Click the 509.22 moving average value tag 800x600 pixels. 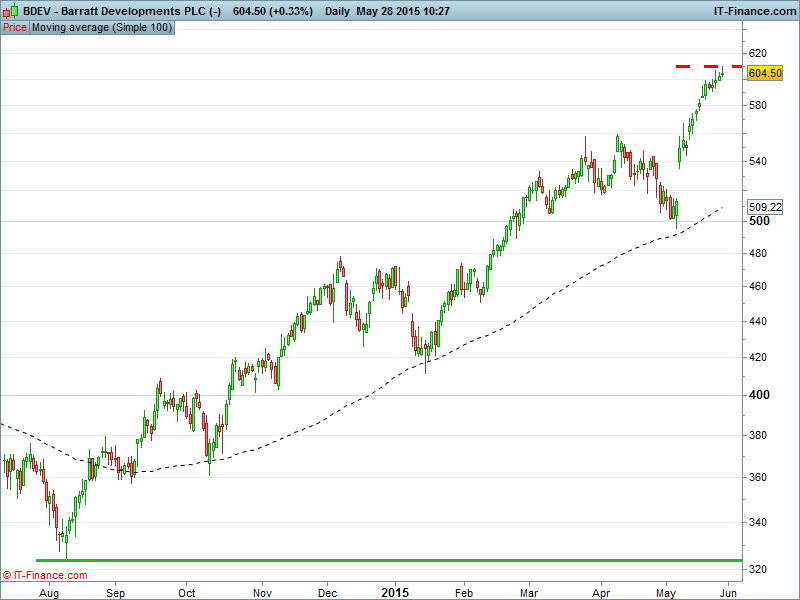(x=765, y=208)
